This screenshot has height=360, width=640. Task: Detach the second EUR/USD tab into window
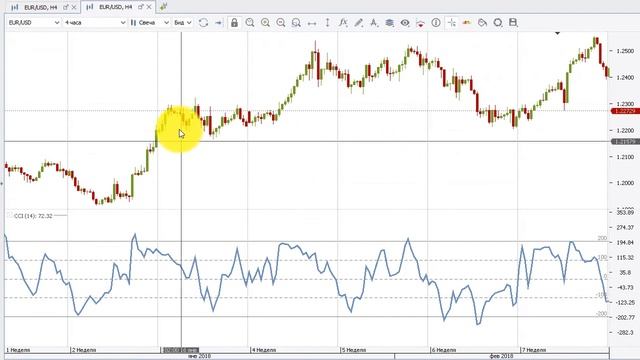(141, 7)
